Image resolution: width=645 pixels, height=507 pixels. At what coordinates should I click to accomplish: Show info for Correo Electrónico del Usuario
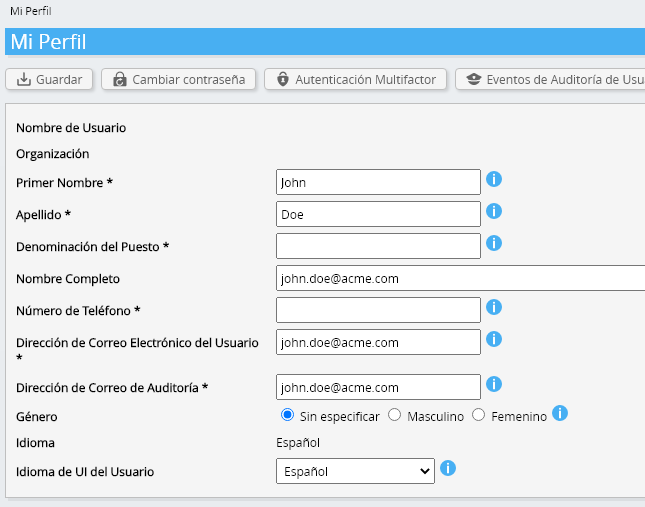click(494, 339)
